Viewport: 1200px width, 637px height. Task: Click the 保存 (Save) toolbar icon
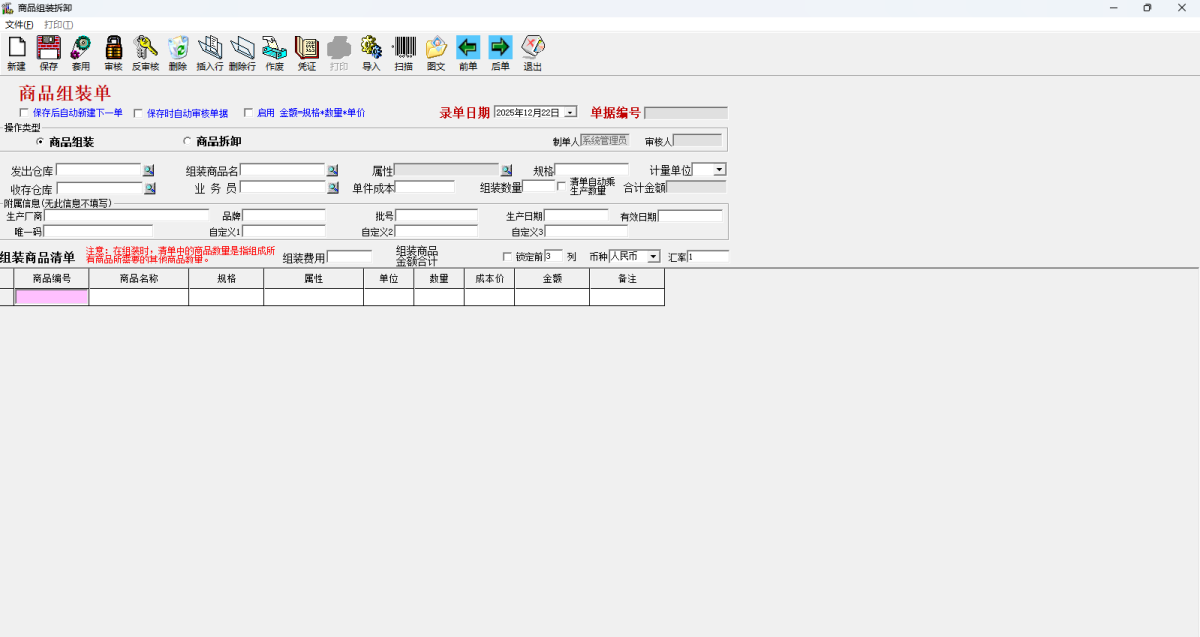pyautogui.click(x=48, y=47)
